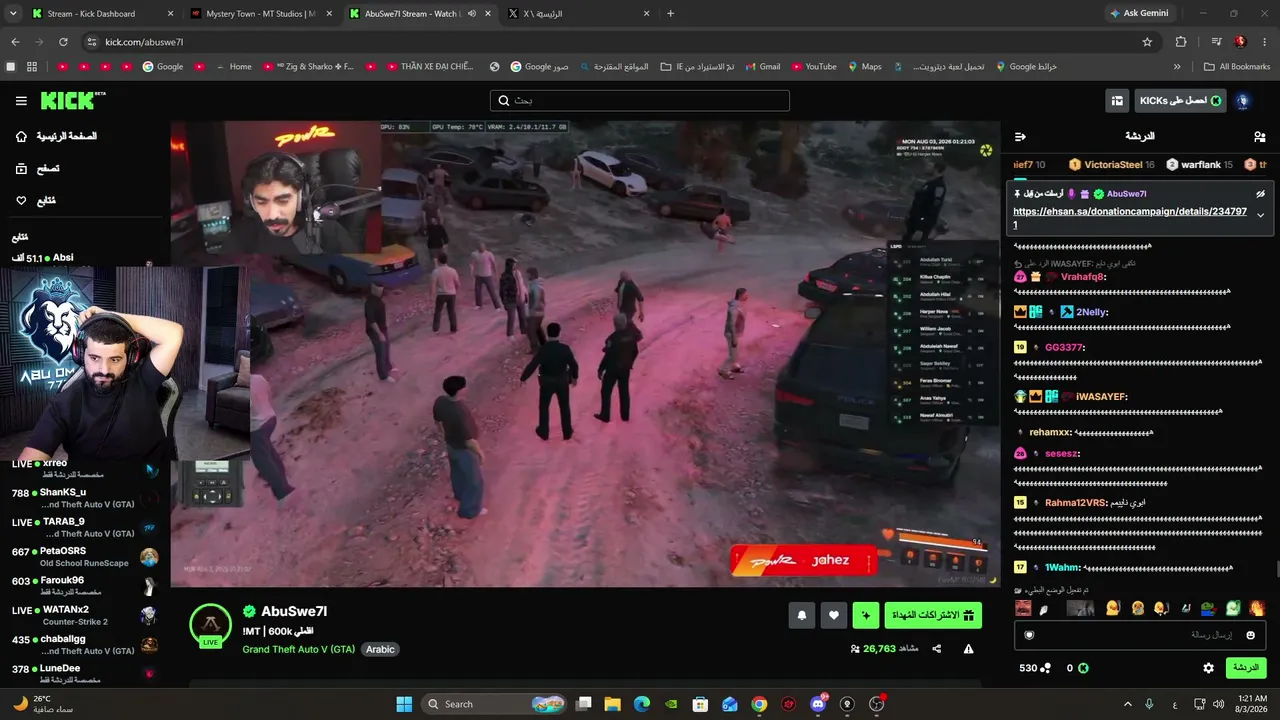The image size is (1280, 720).
Task: Click warflank in the top gifters strip
Action: pyautogui.click(x=1201, y=164)
